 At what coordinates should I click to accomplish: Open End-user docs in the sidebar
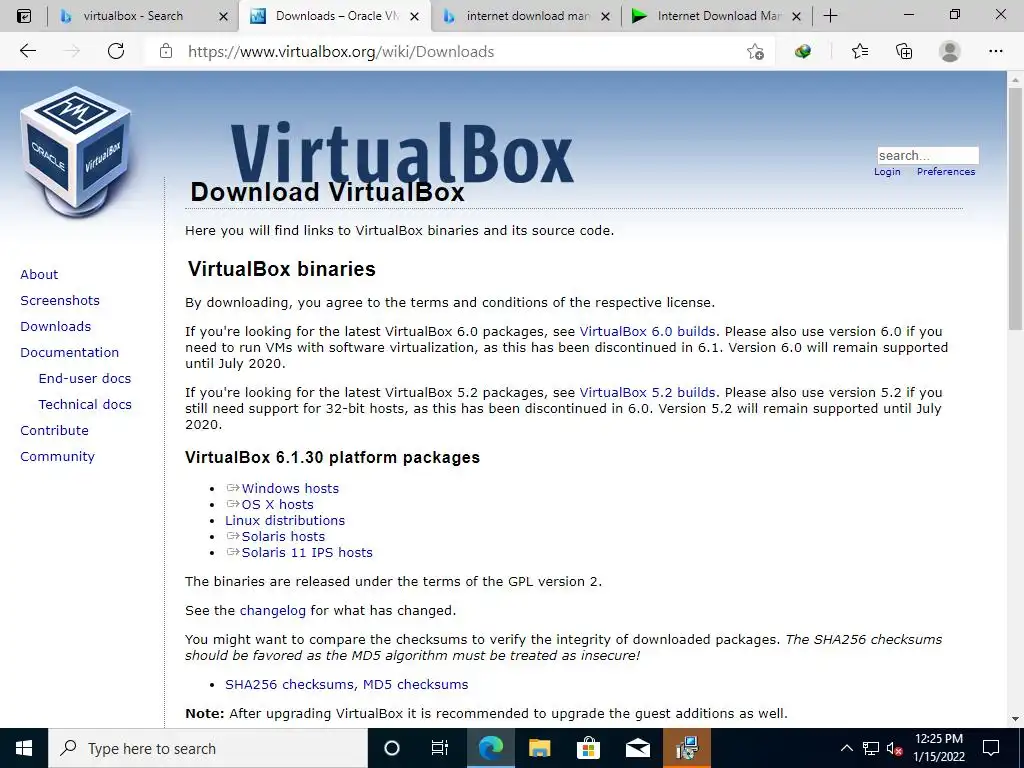click(x=85, y=379)
